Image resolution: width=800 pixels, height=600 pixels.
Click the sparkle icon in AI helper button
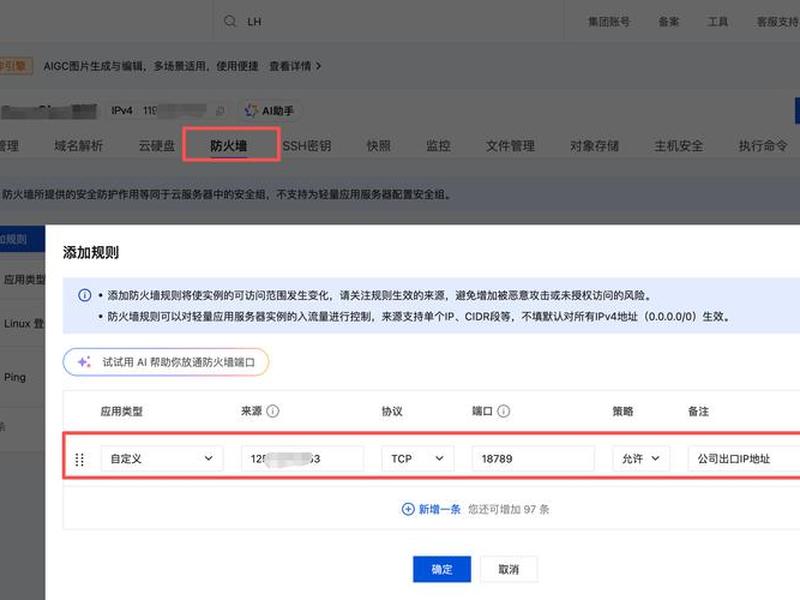pos(84,362)
